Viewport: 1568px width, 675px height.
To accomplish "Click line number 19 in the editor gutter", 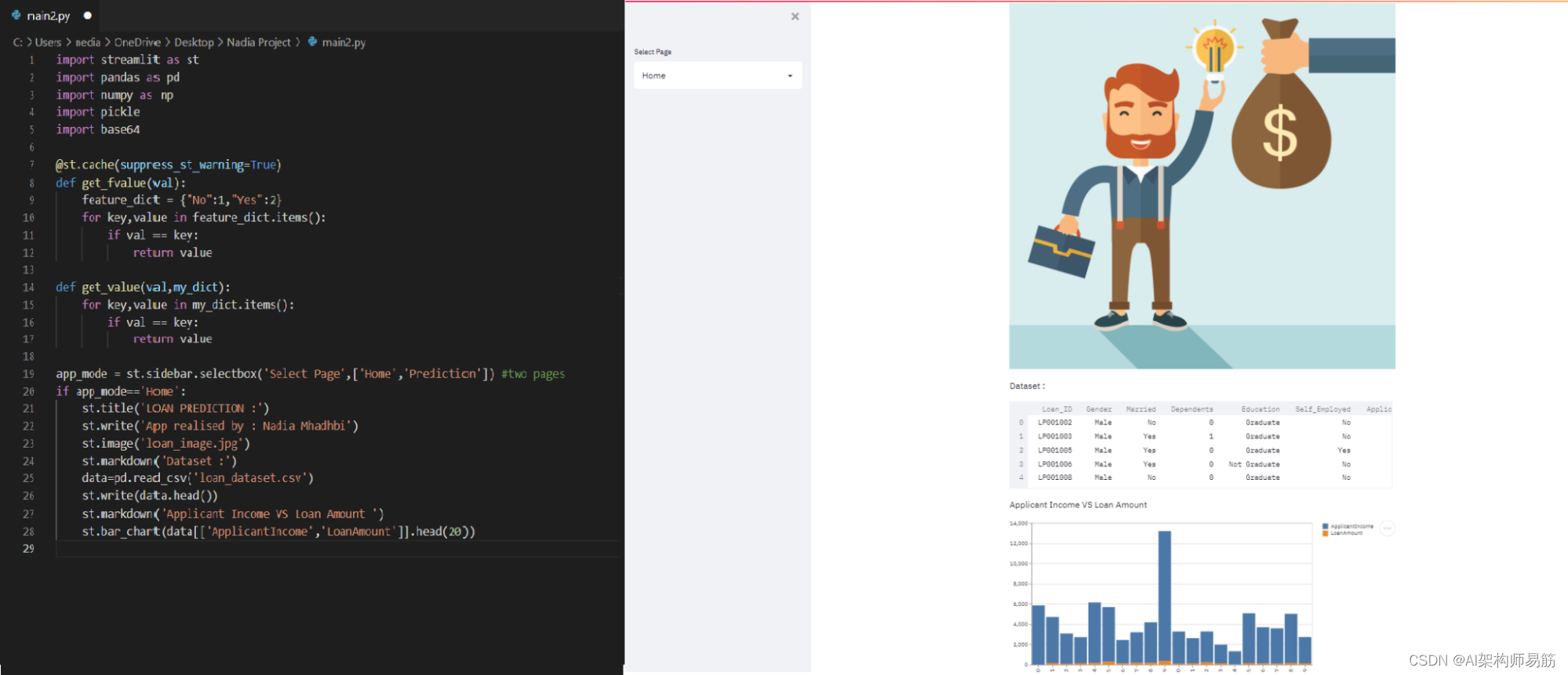I will 28,374.
